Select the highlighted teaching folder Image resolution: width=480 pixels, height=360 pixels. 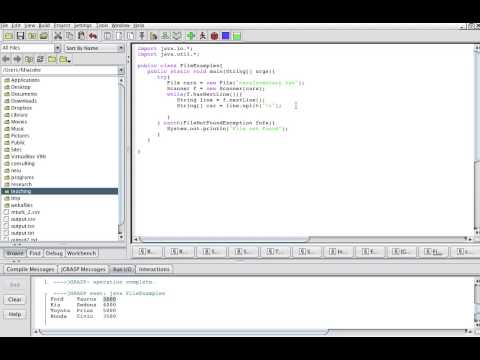point(60,191)
